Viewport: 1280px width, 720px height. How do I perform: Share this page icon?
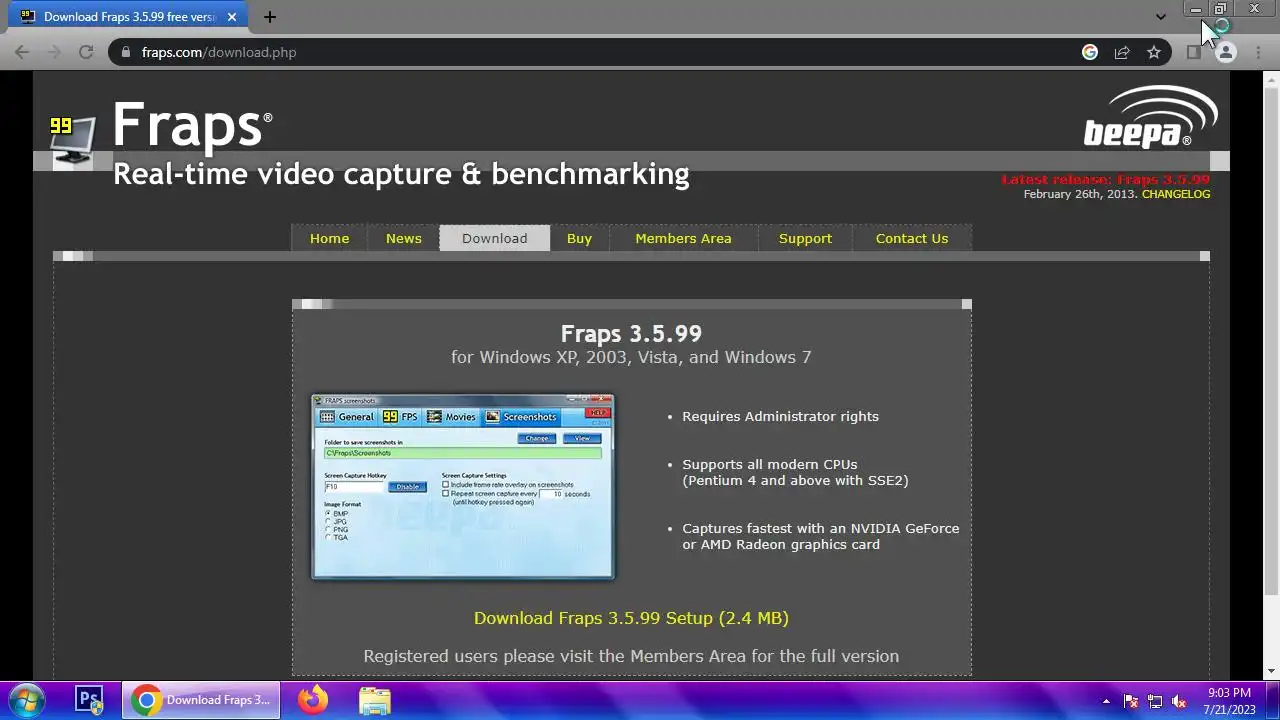[1122, 52]
